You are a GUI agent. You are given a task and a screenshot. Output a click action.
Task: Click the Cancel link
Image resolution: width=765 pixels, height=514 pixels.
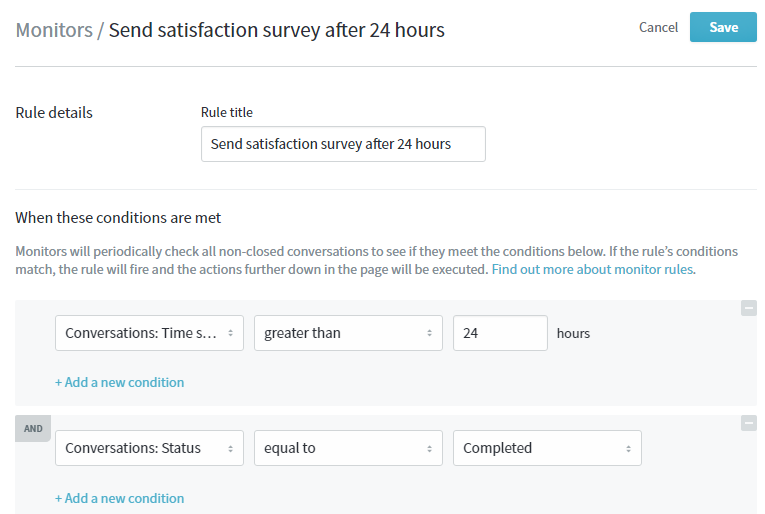(x=658, y=27)
